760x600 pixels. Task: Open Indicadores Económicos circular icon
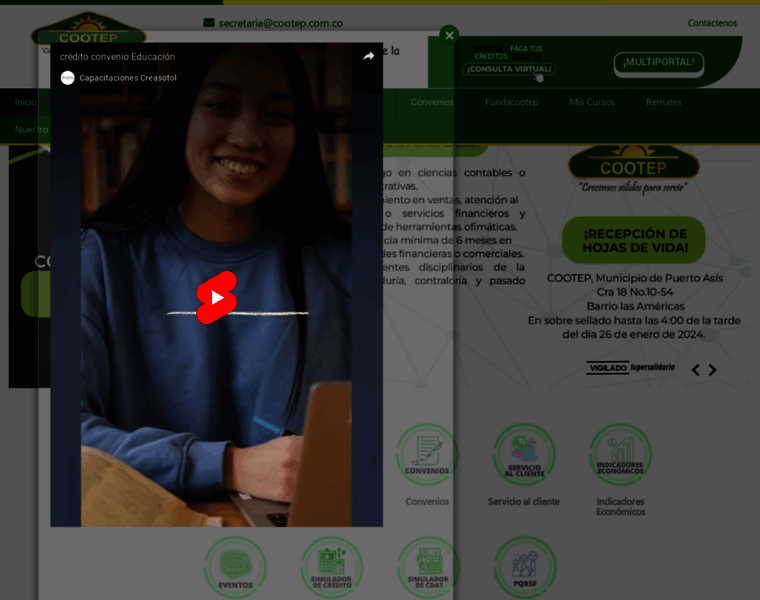[620, 455]
